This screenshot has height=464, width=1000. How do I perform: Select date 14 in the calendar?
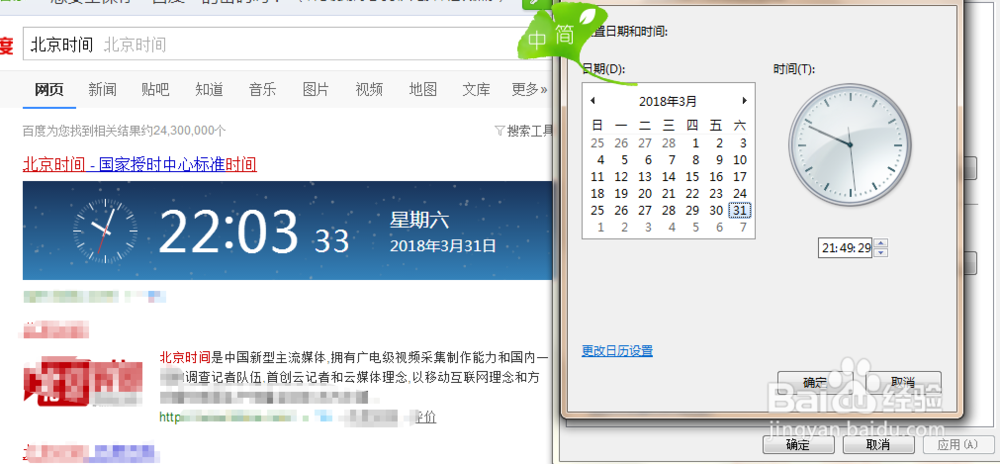(x=669, y=177)
